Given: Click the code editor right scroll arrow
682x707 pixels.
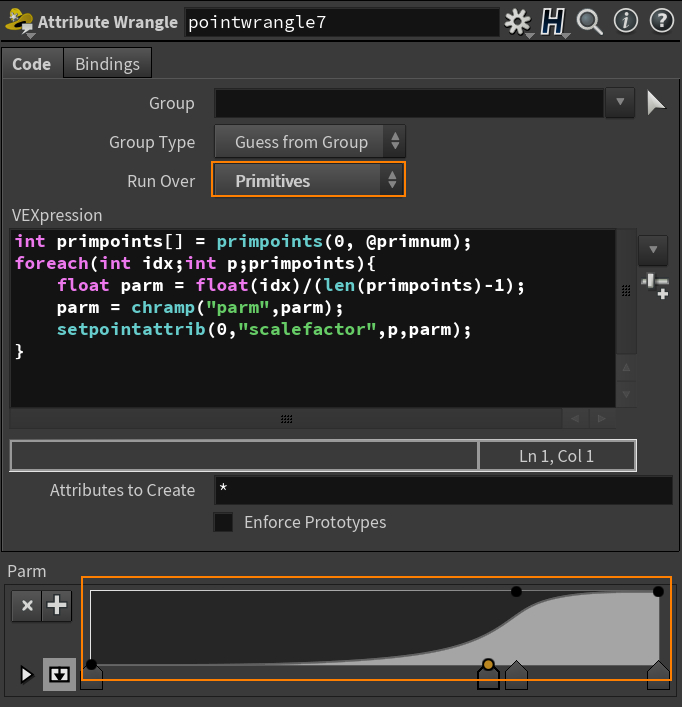Looking at the screenshot, I should coord(602,418).
